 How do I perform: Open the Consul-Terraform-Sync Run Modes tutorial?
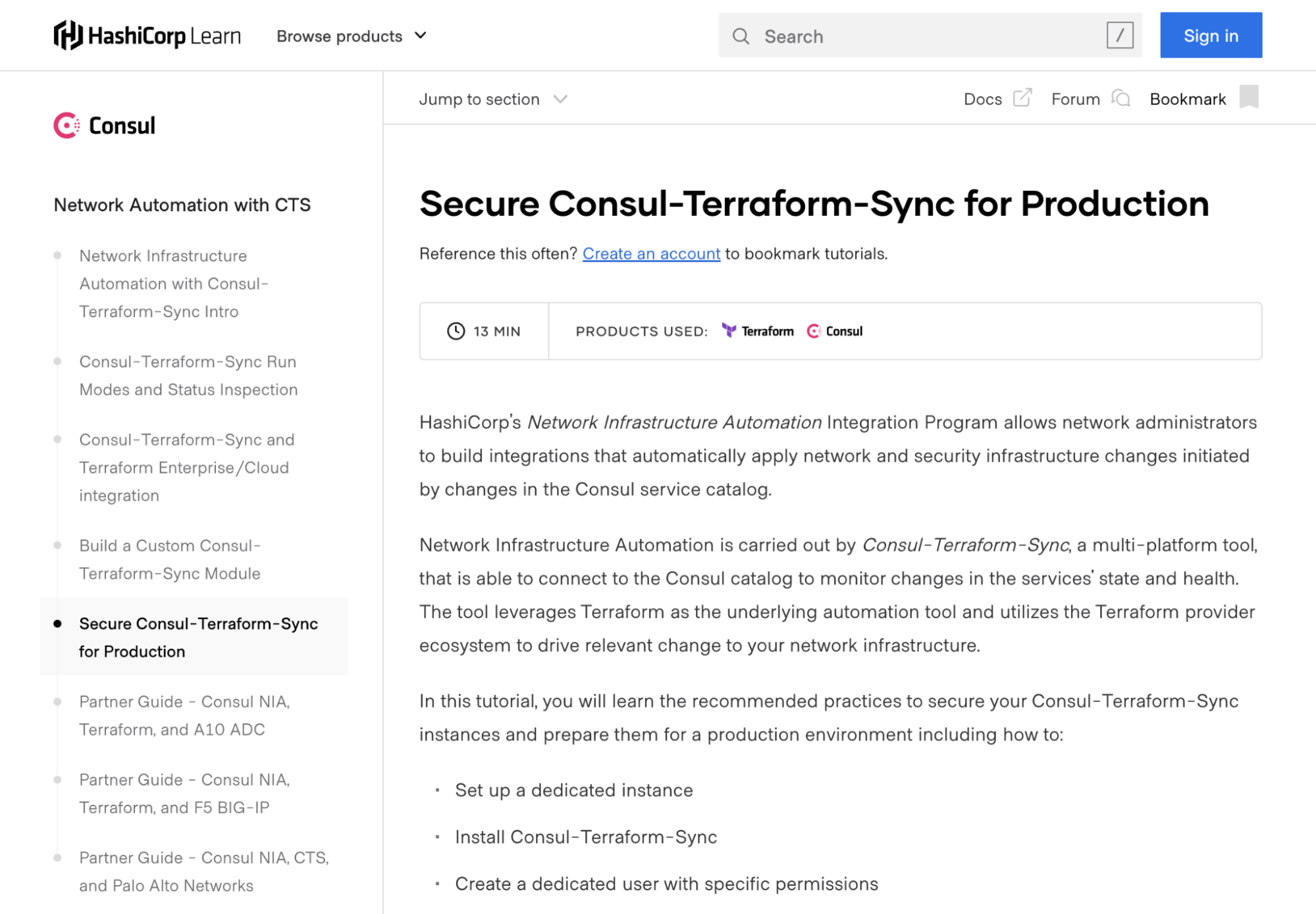pyautogui.click(x=188, y=375)
